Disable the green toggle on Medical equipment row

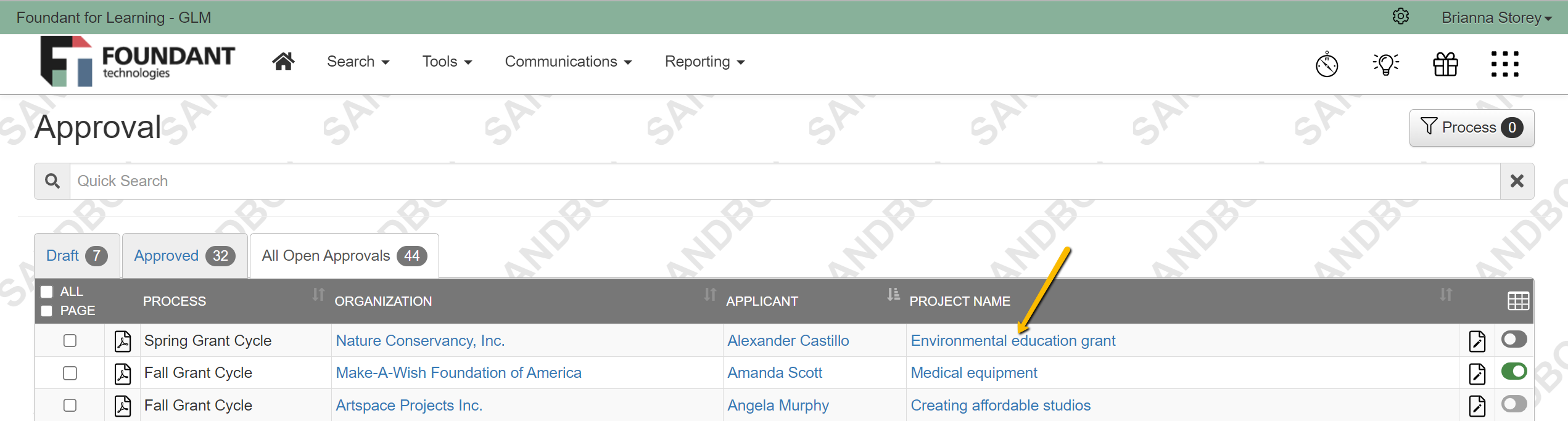1514,371
